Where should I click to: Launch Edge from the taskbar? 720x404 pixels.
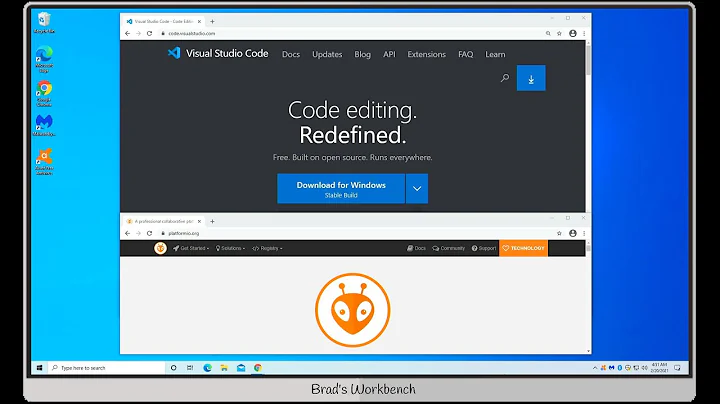208,368
